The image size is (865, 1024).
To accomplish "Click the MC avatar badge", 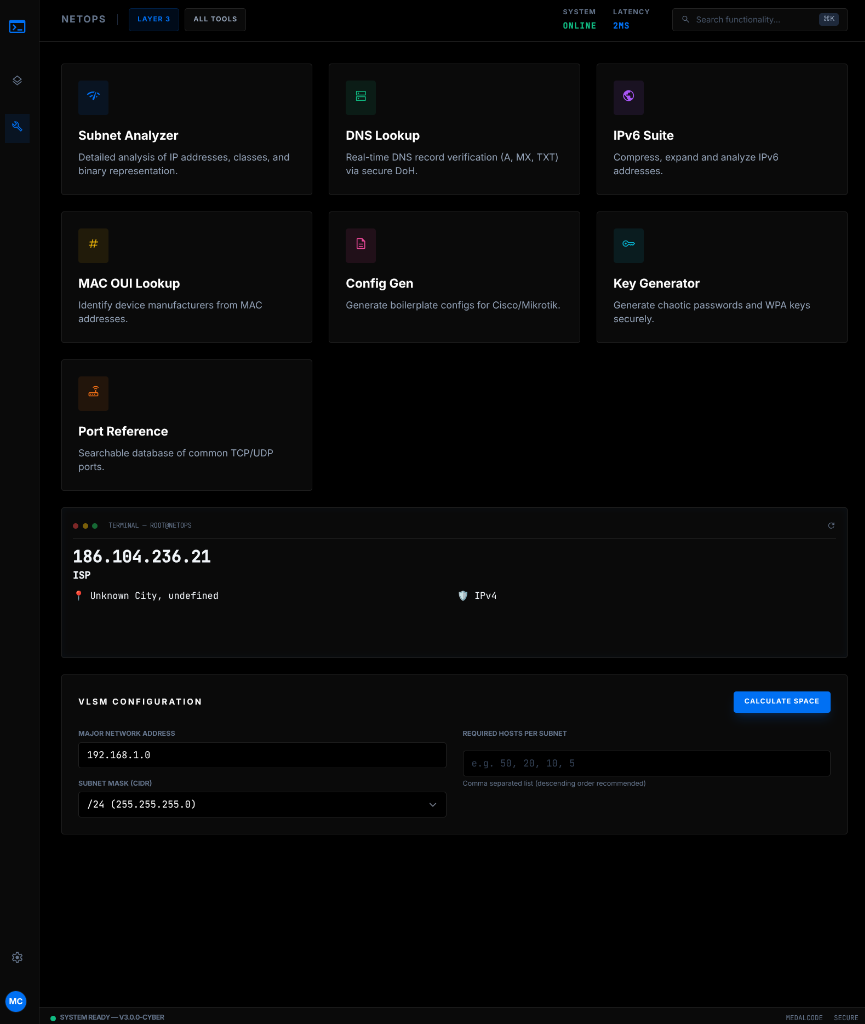I will click(16, 1001).
